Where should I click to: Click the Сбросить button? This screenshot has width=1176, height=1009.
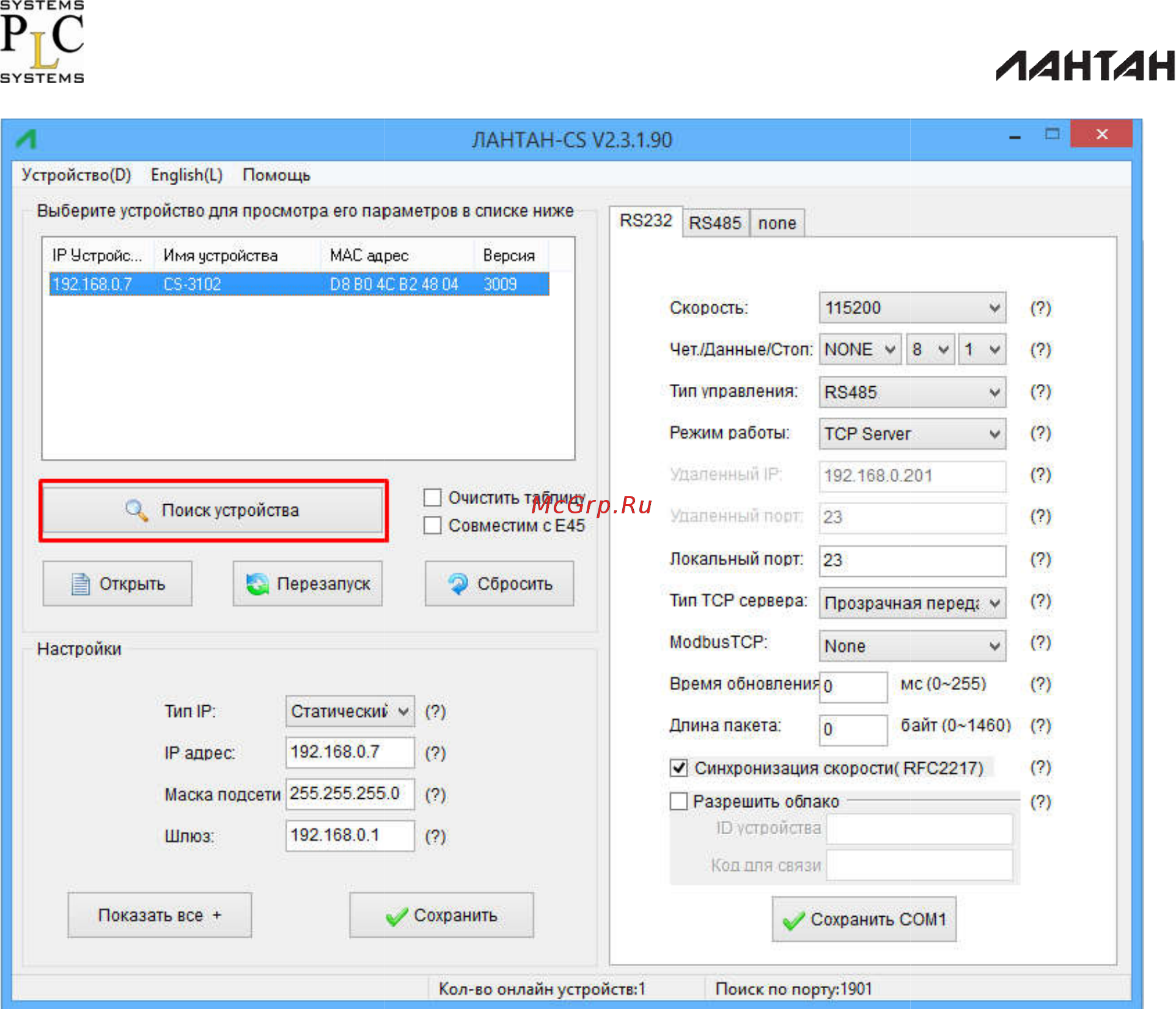(x=499, y=584)
